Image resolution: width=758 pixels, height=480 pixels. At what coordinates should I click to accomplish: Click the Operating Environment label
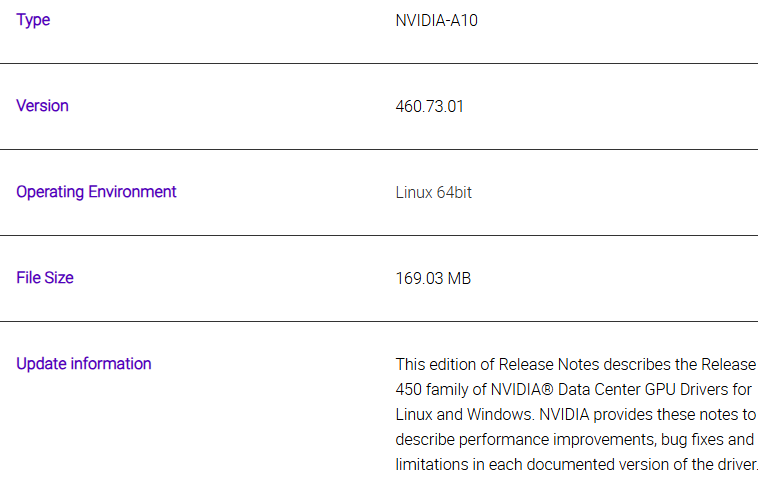(x=96, y=192)
